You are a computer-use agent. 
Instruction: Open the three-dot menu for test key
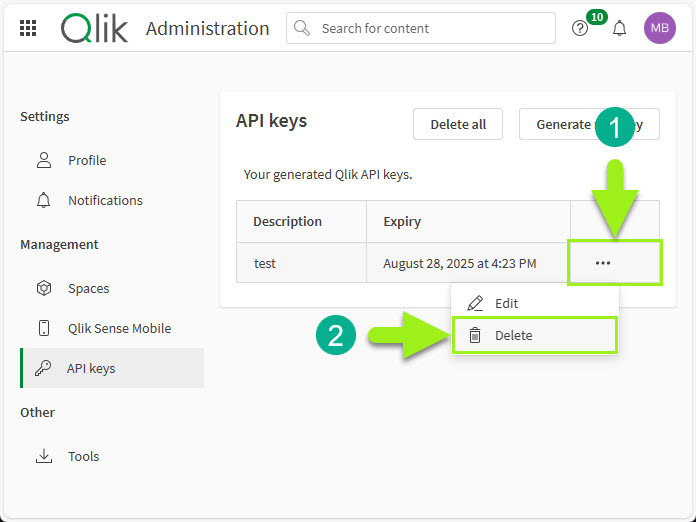pyautogui.click(x=603, y=263)
